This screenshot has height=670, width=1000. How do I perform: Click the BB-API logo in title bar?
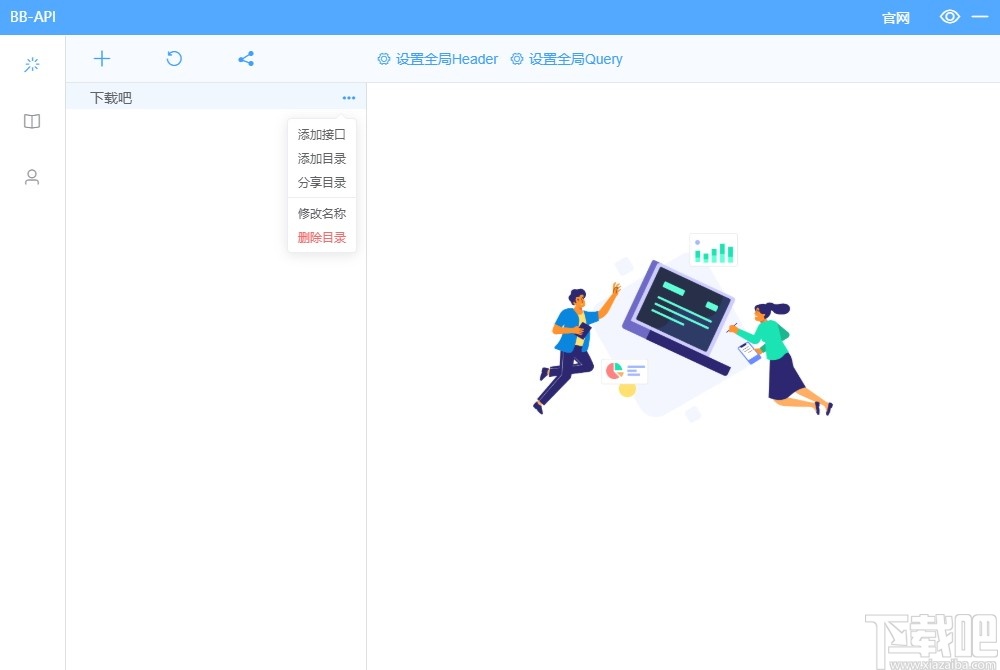[x=32, y=17]
